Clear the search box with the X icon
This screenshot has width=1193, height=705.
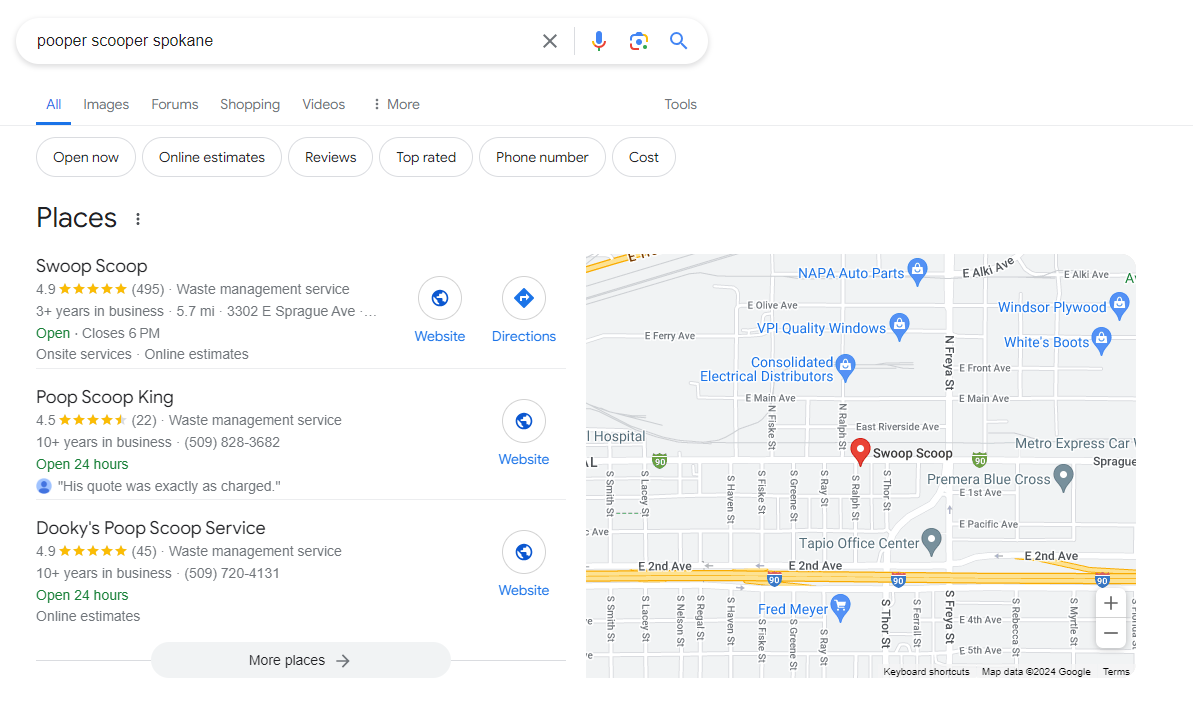coord(549,41)
